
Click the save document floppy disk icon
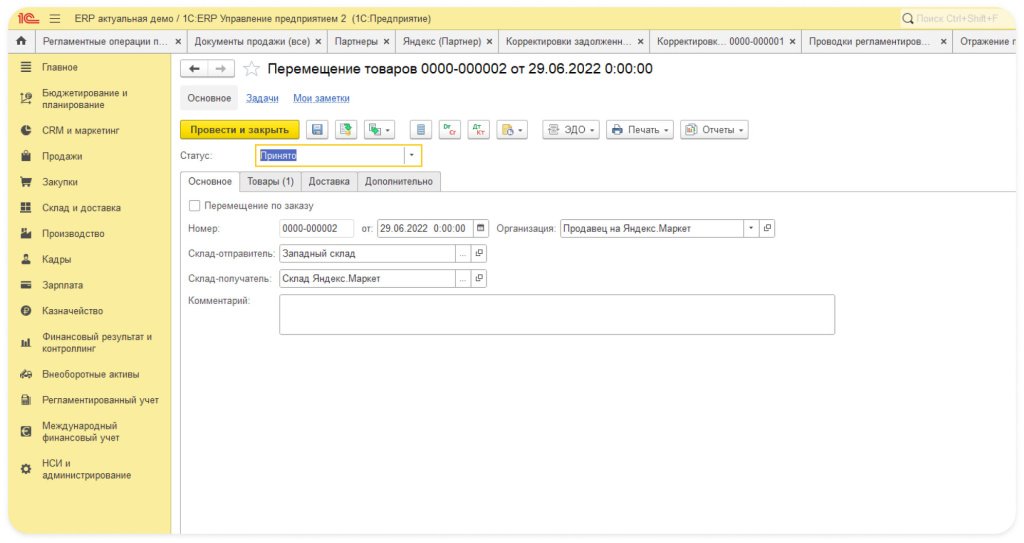318,130
